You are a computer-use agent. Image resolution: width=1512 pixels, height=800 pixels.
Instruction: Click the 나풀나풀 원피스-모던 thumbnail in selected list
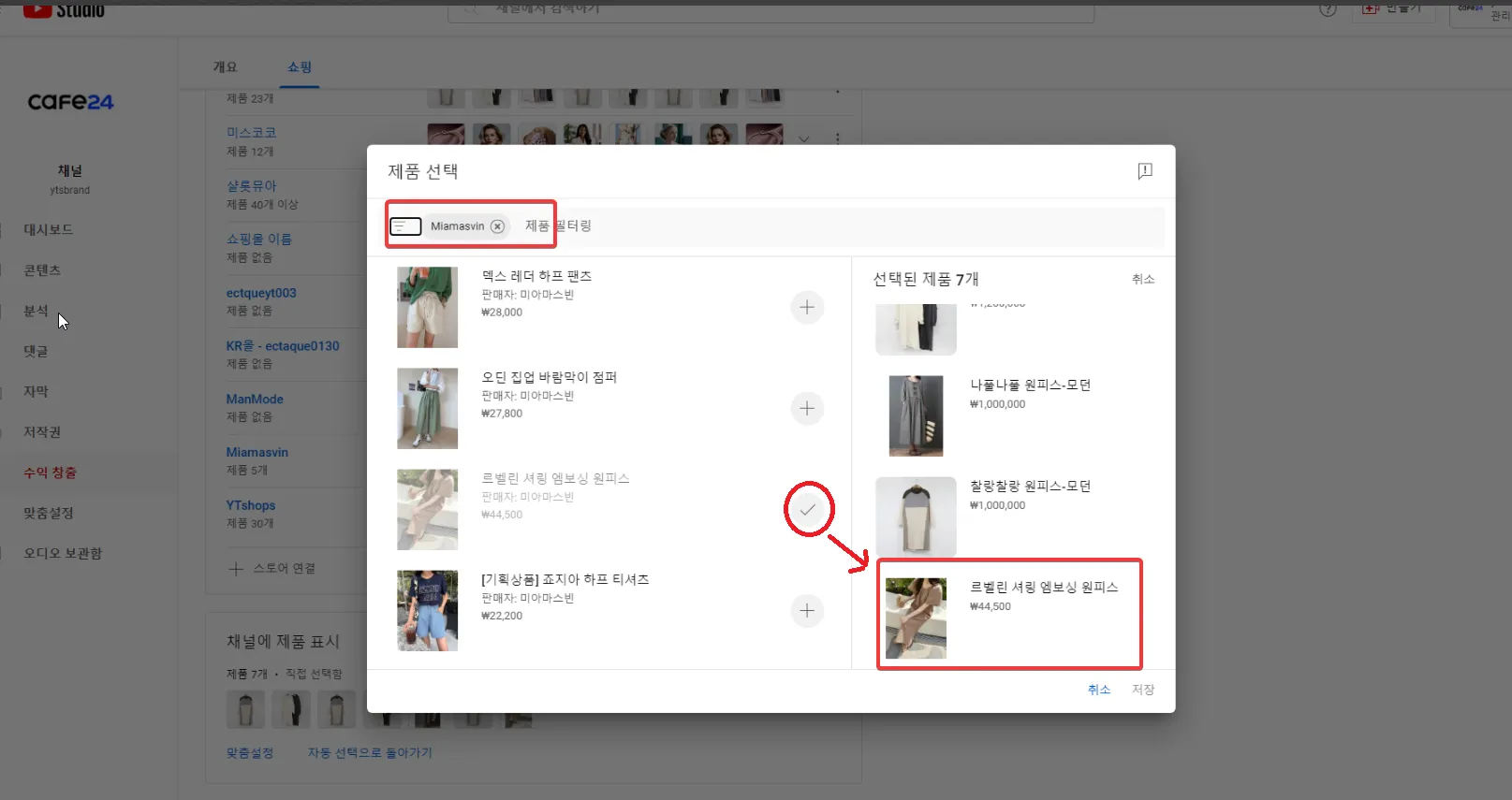[916, 415]
